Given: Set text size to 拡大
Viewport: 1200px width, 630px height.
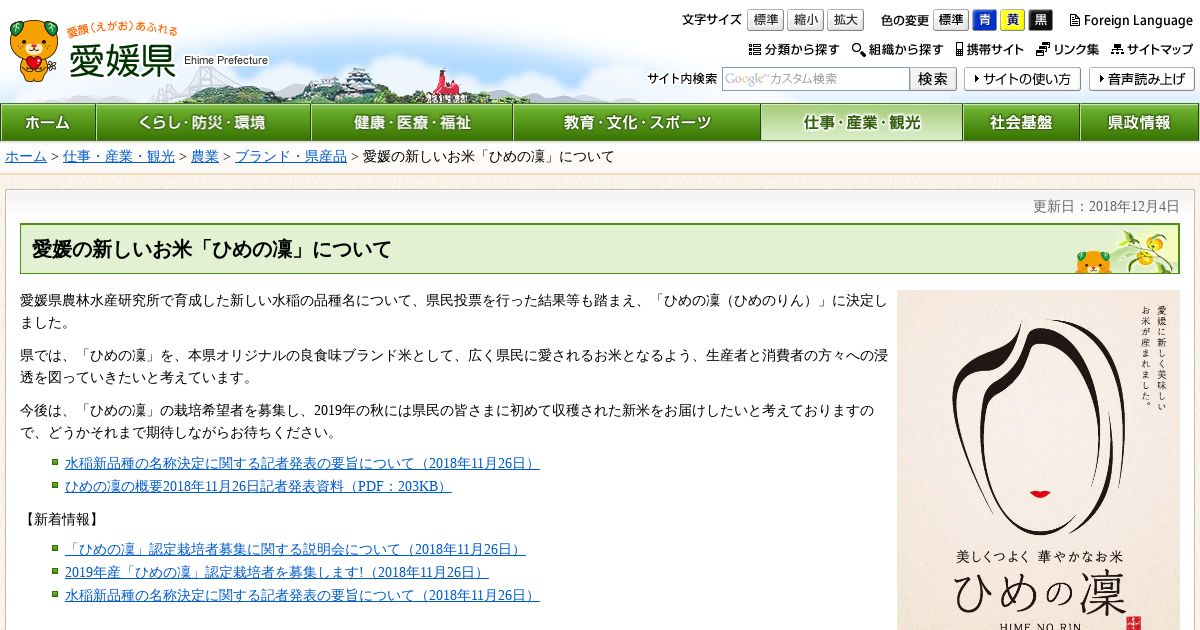Looking at the screenshot, I should pyautogui.click(x=845, y=20).
